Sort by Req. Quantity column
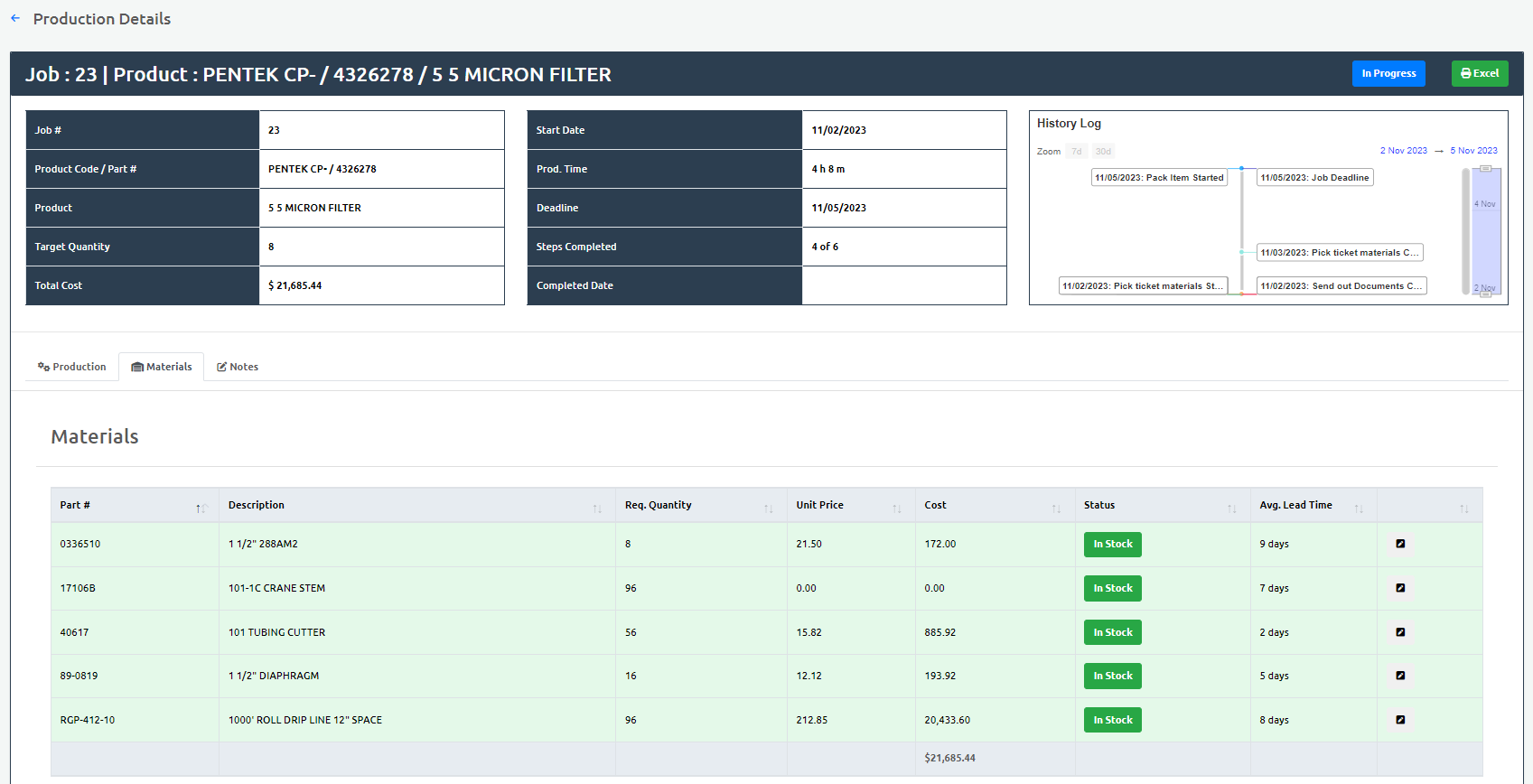This screenshot has height=784, width=1533. pyautogui.click(x=701, y=505)
